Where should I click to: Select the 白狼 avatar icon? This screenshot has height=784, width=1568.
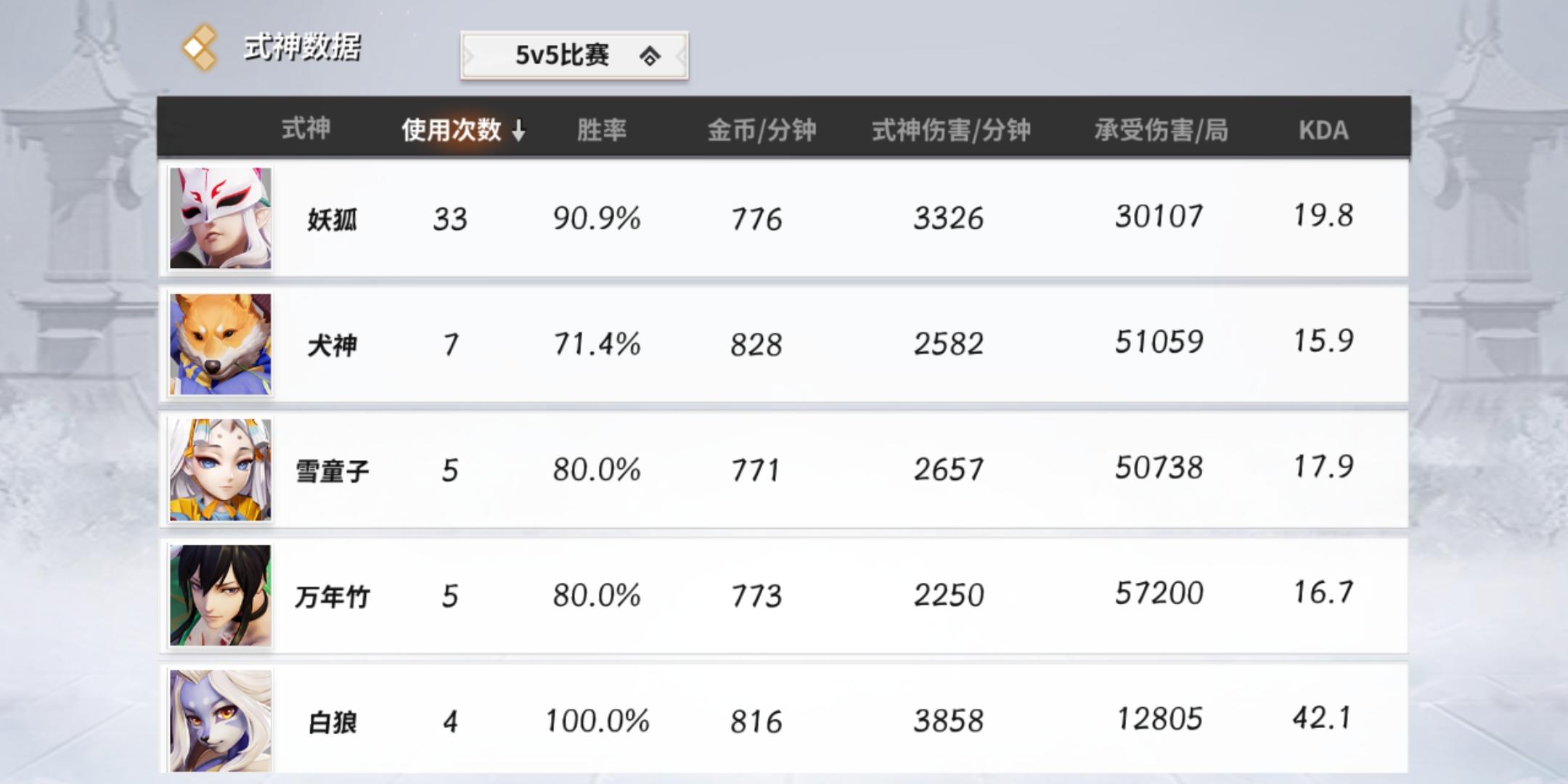pyautogui.click(x=221, y=720)
